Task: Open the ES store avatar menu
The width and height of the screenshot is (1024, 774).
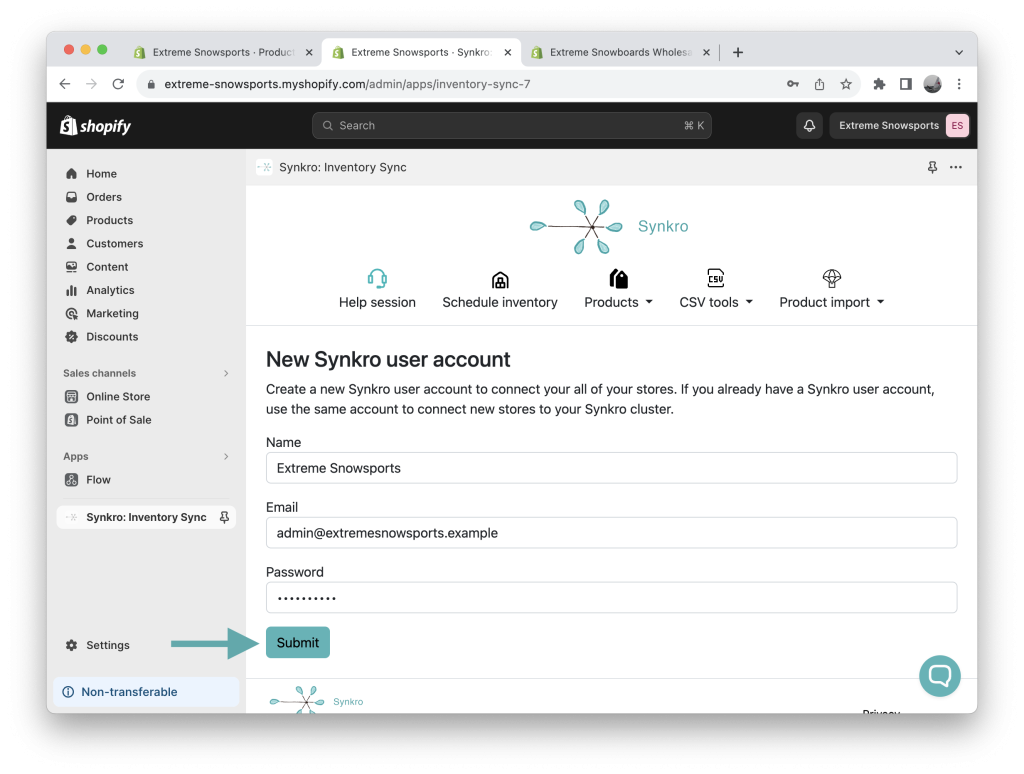Action: click(x=957, y=125)
